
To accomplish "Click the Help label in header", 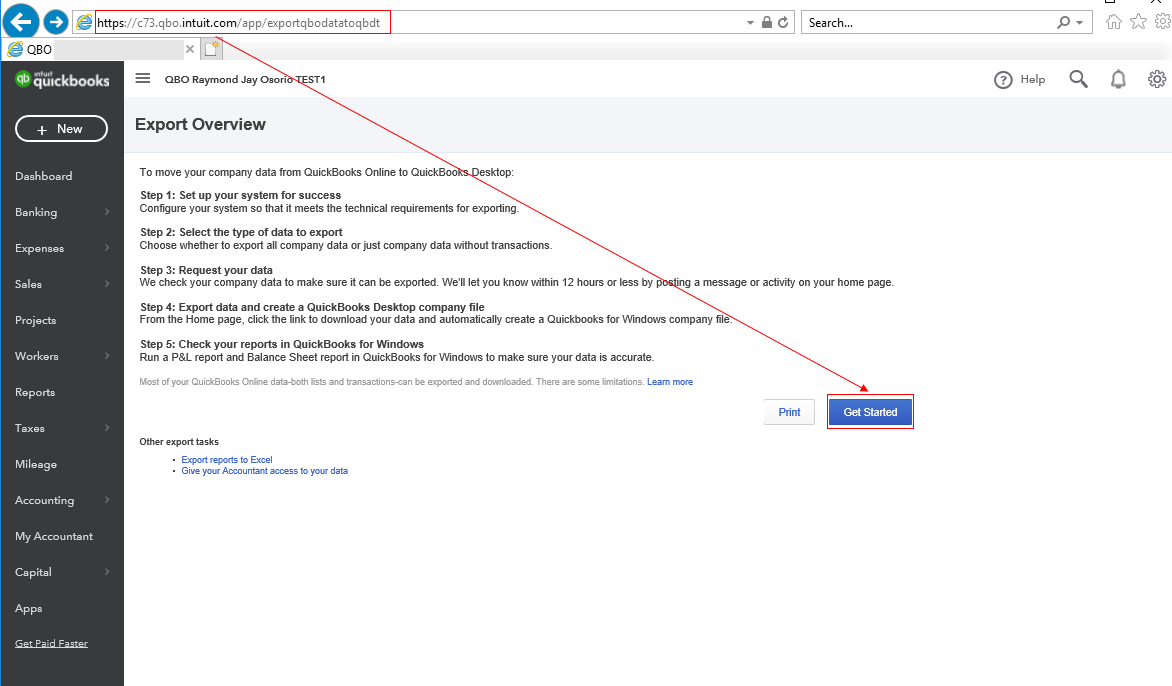I will [x=1033, y=79].
